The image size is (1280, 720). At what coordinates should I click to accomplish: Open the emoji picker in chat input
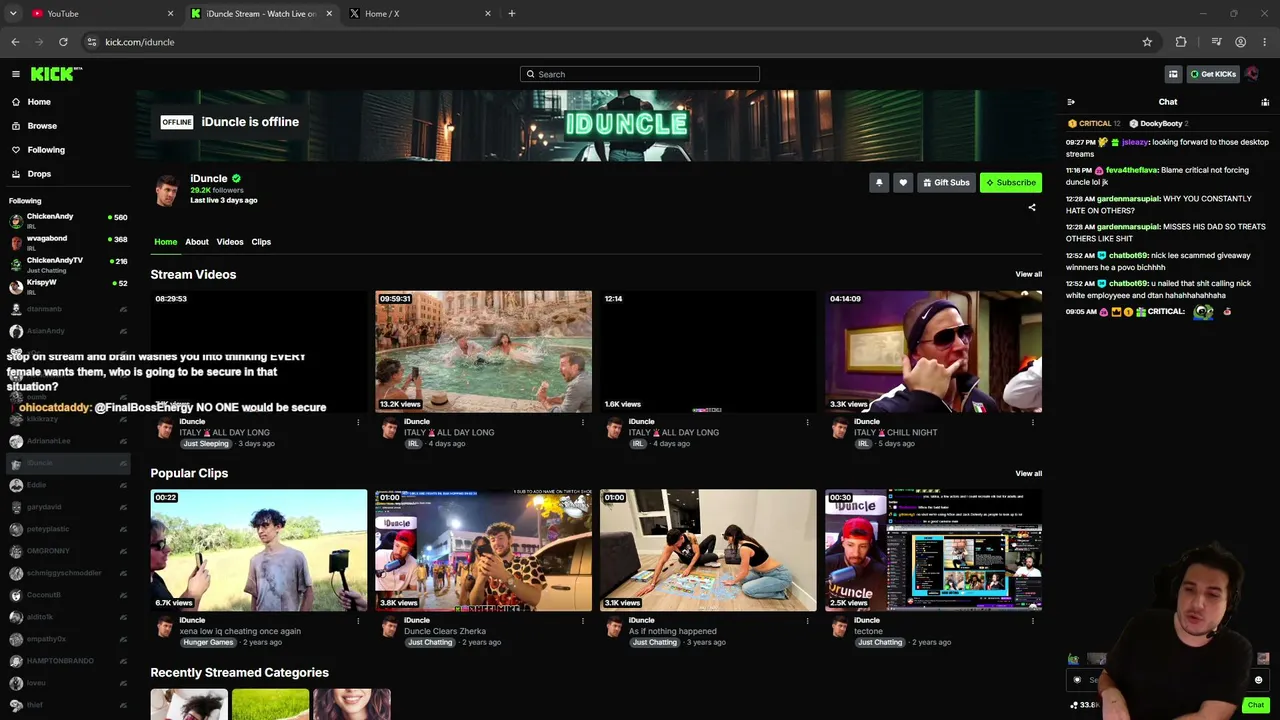click(1258, 680)
